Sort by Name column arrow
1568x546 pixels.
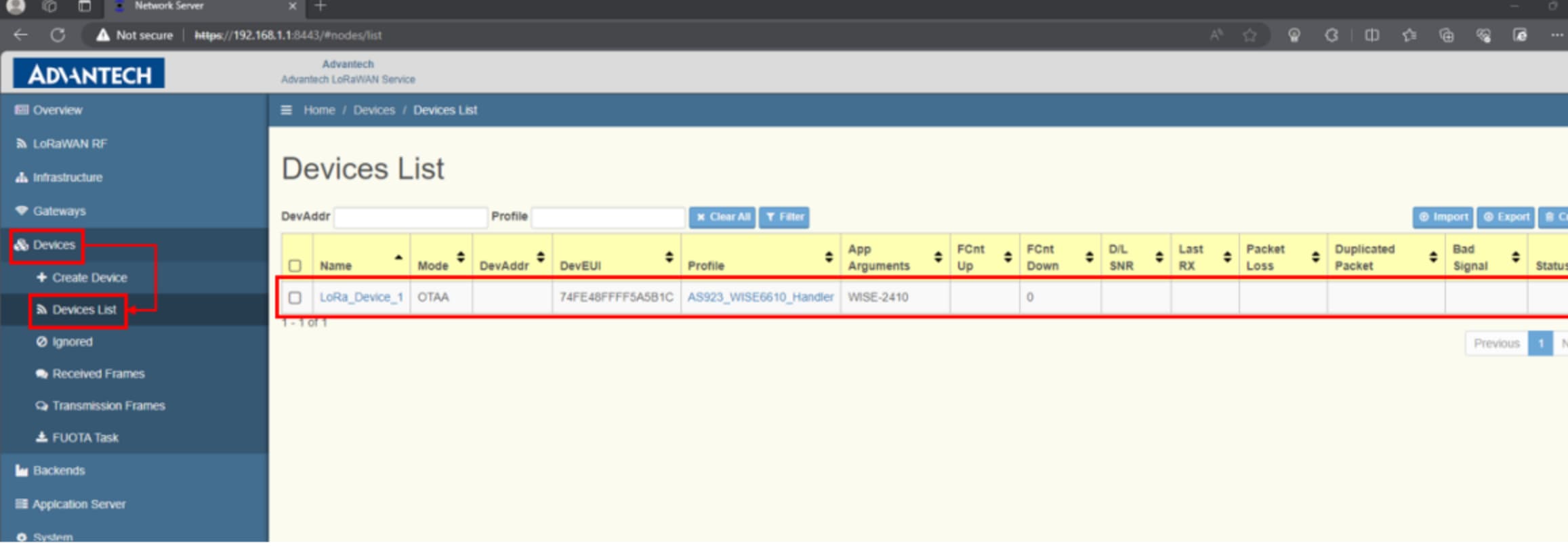[398, 257]
